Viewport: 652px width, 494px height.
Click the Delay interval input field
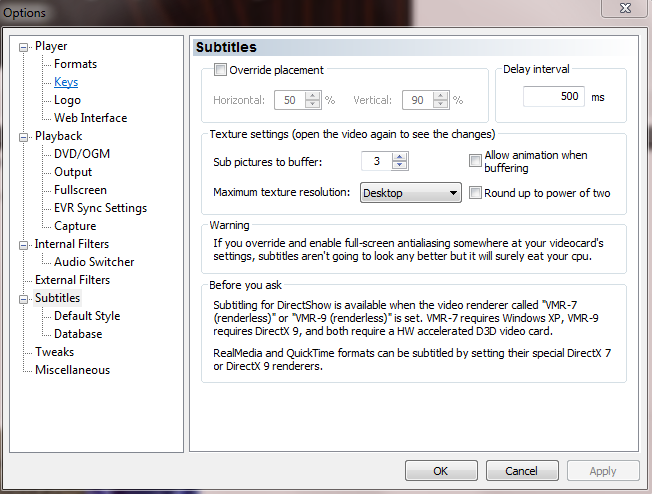[553, 96]
